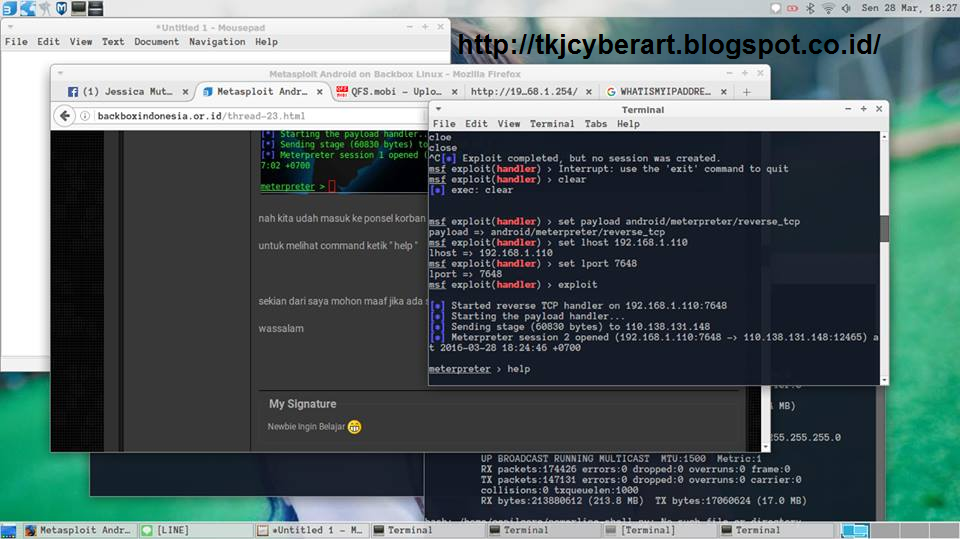Open the BackBox main menu icon
This screenshot has width=960, height=539.
tap(9, 8)
